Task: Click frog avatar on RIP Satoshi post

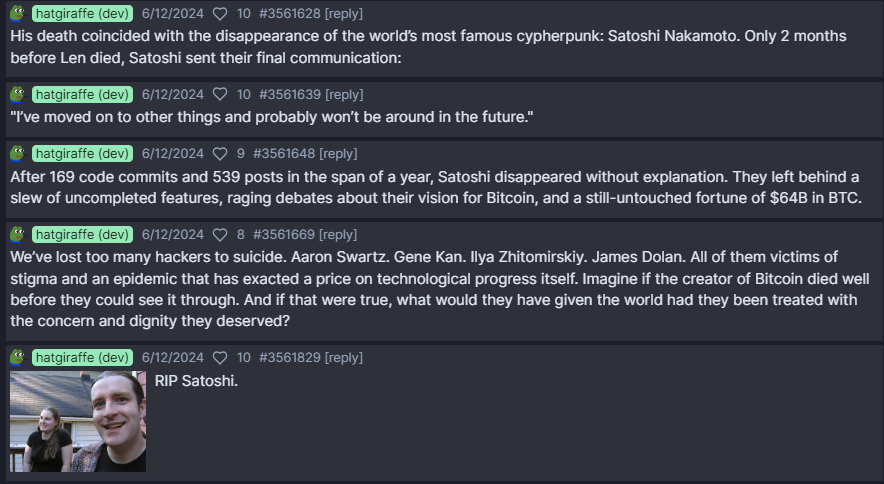Action: [x=17, y=357]
